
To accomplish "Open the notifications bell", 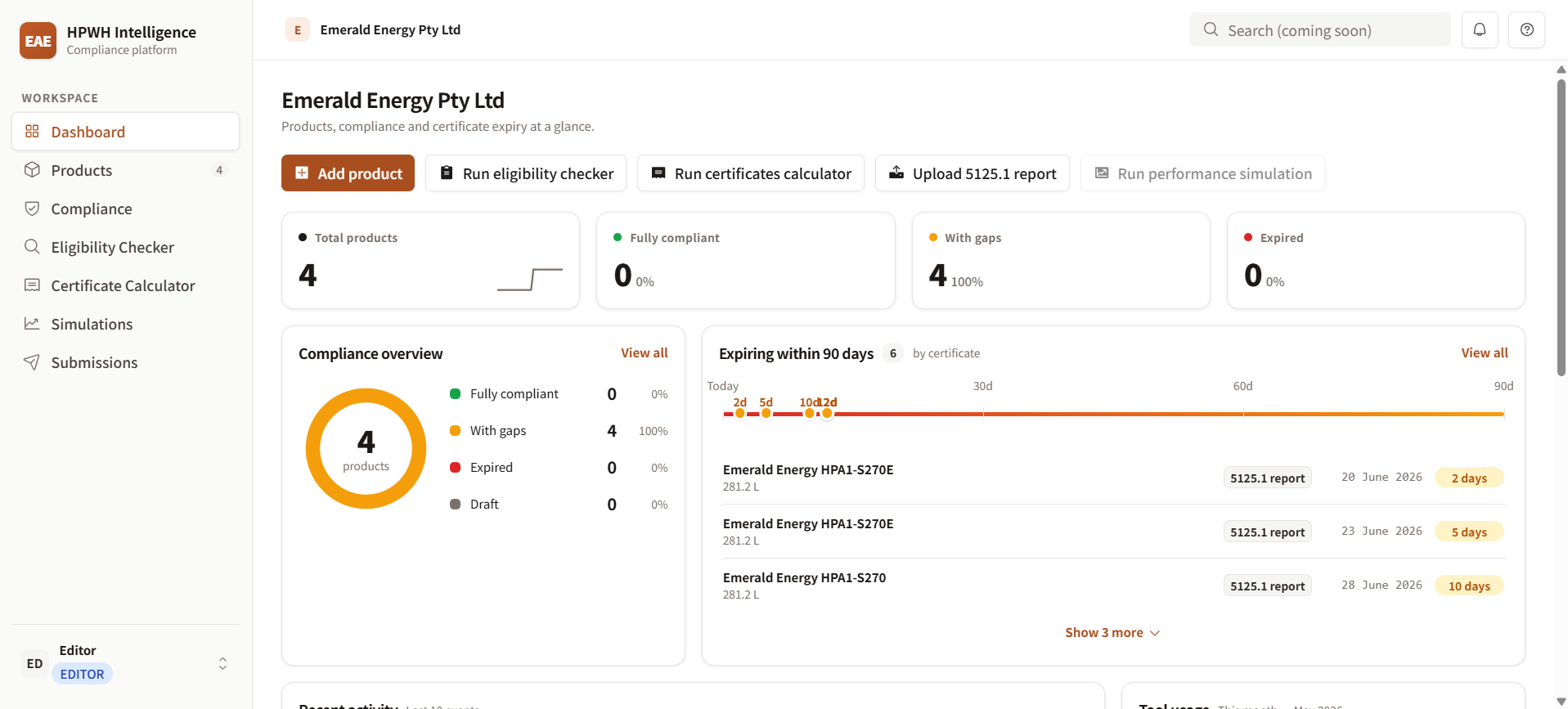I will point(1480,29).
